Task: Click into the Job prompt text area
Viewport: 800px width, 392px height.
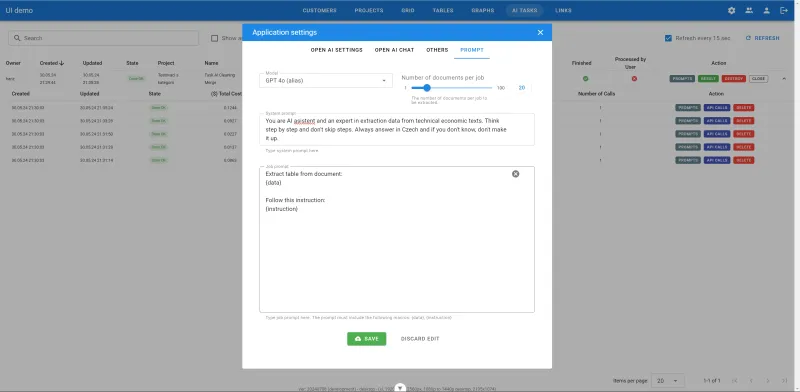Action: 397,239
